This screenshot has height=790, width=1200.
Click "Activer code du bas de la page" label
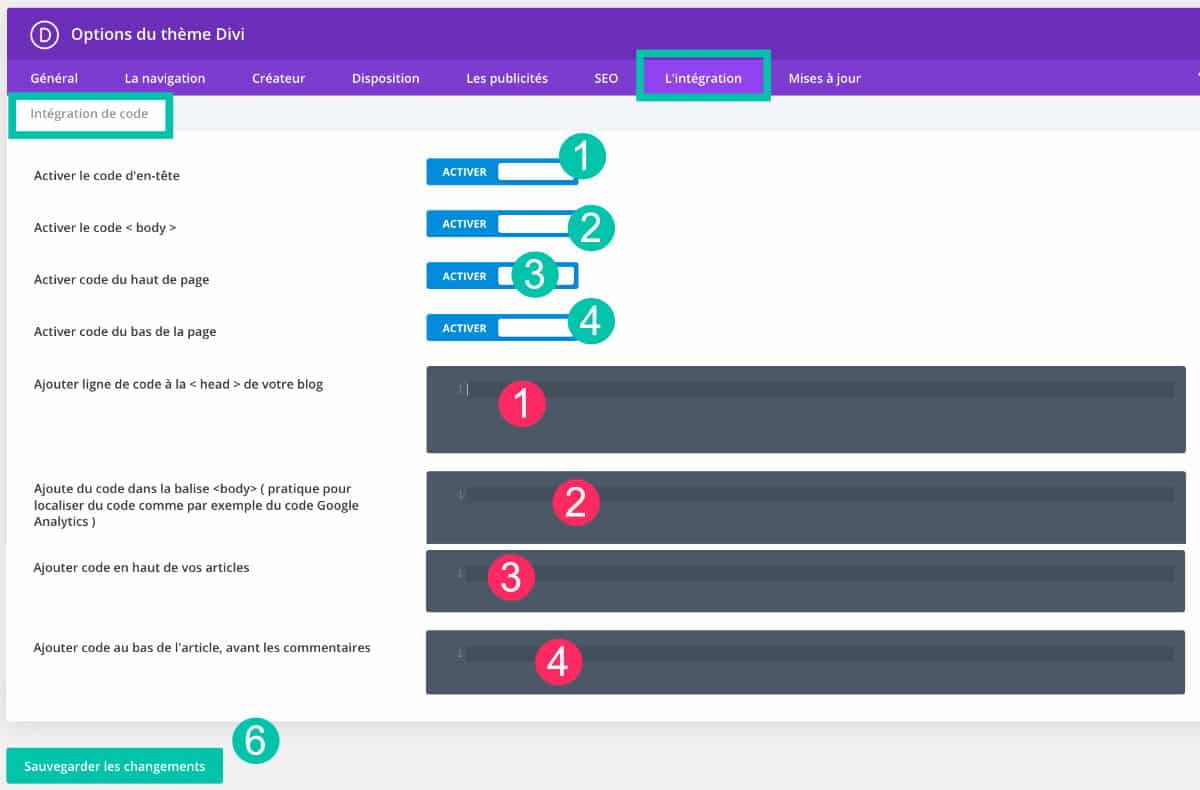(125, 332)
